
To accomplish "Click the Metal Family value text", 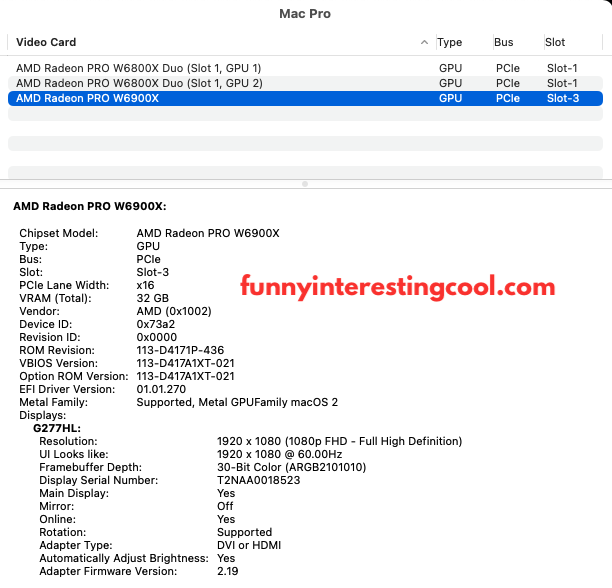I will (237, 402).
